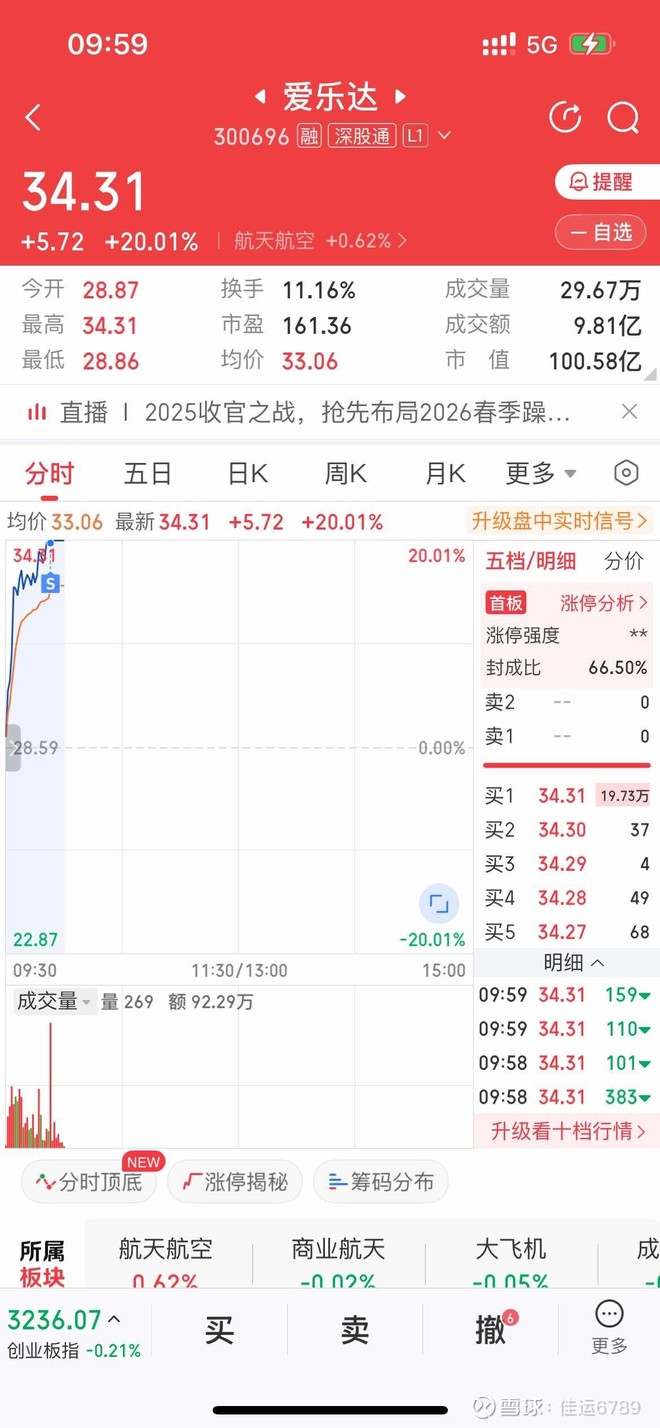Tap the 5G signal status indicator
The image size is (660, 1428).
coord(542,44)
